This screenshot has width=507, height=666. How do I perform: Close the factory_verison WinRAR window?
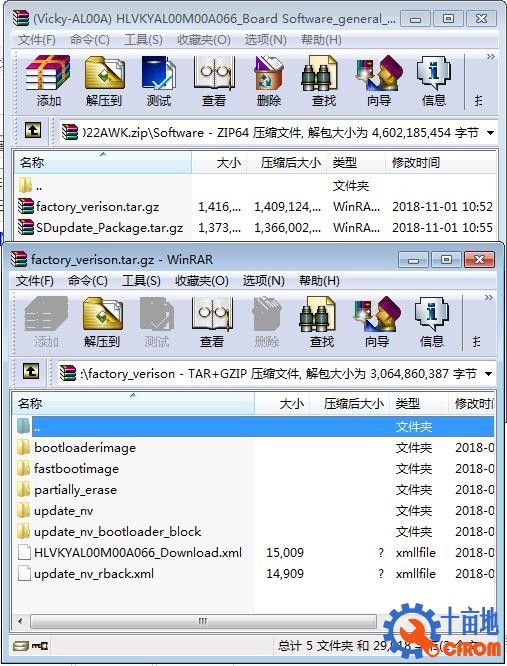tap(479, 260)
